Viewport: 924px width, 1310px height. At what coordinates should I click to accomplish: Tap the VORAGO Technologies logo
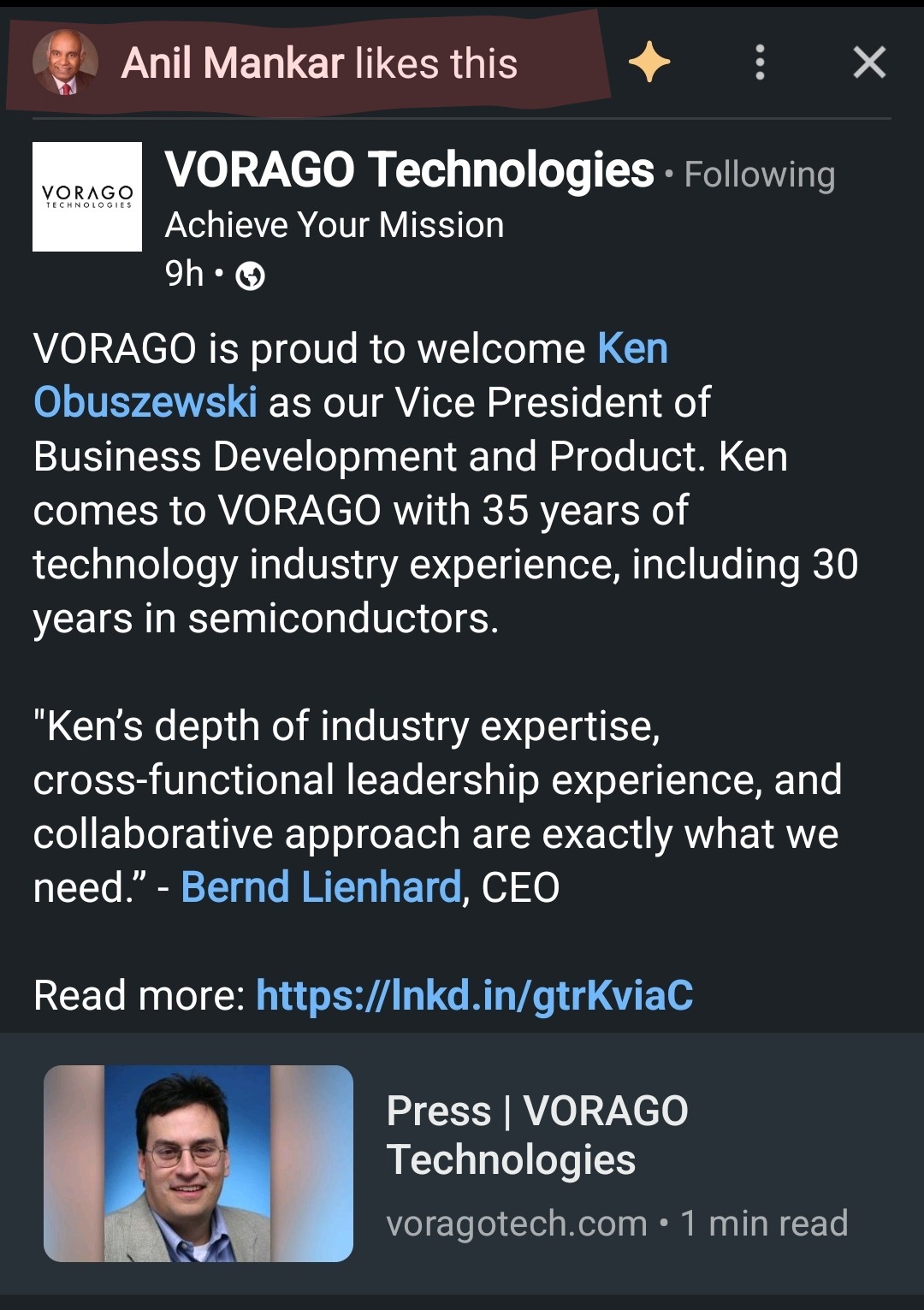coord(87,197)
